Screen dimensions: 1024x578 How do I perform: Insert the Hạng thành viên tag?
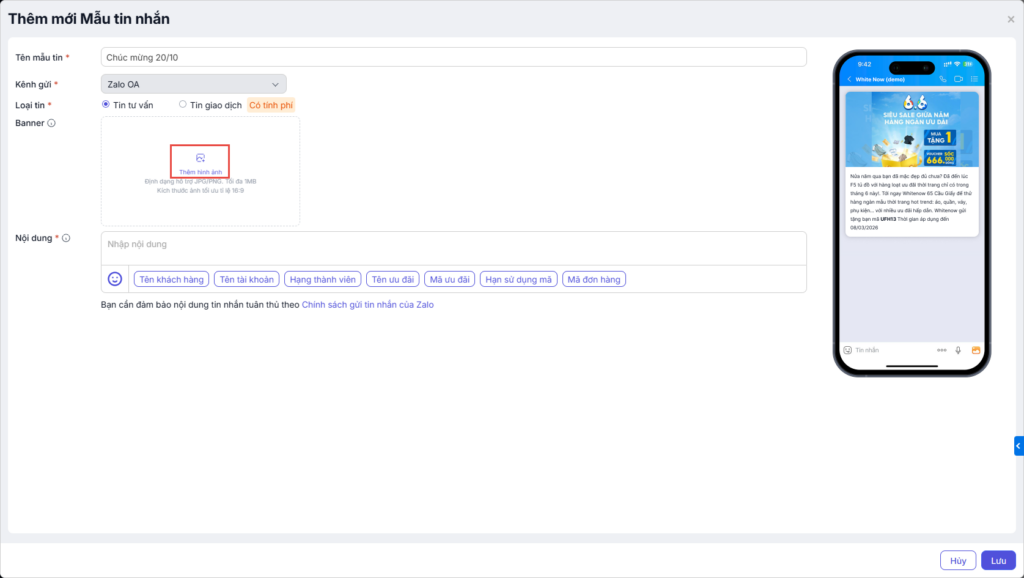click(x=323, y=280)
